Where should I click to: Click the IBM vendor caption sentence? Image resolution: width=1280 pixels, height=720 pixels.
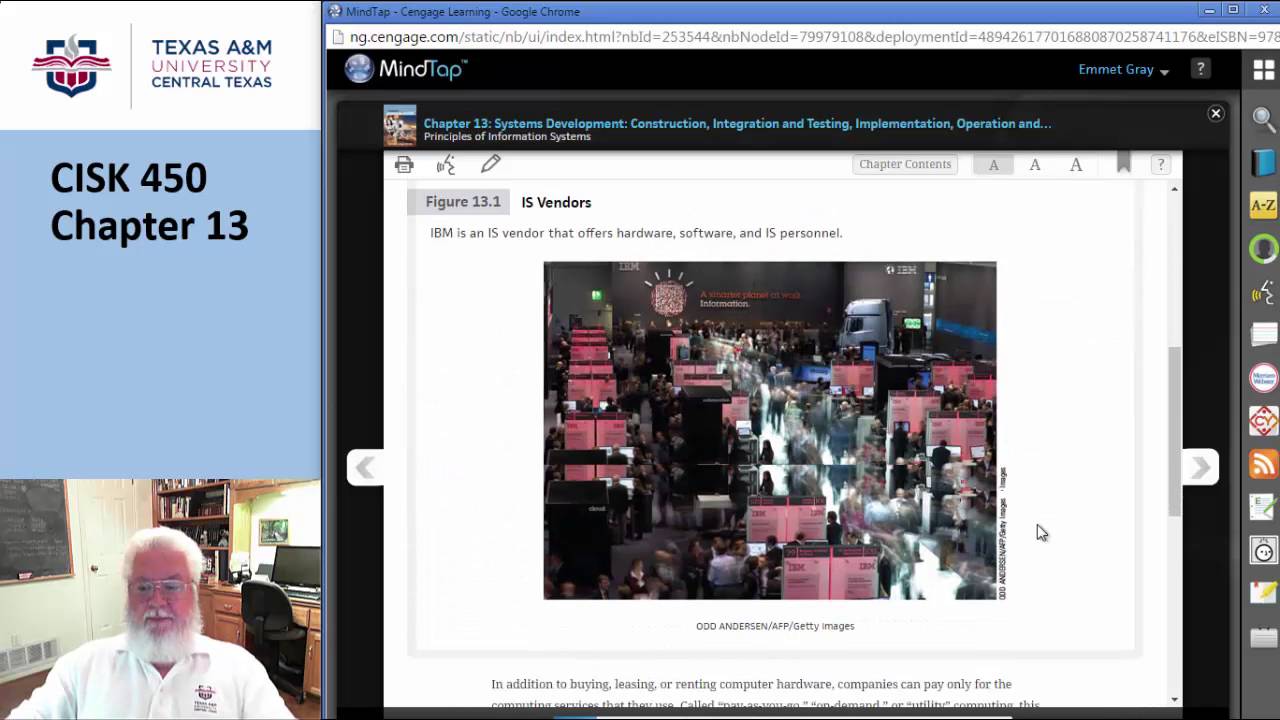coord(636,233)
